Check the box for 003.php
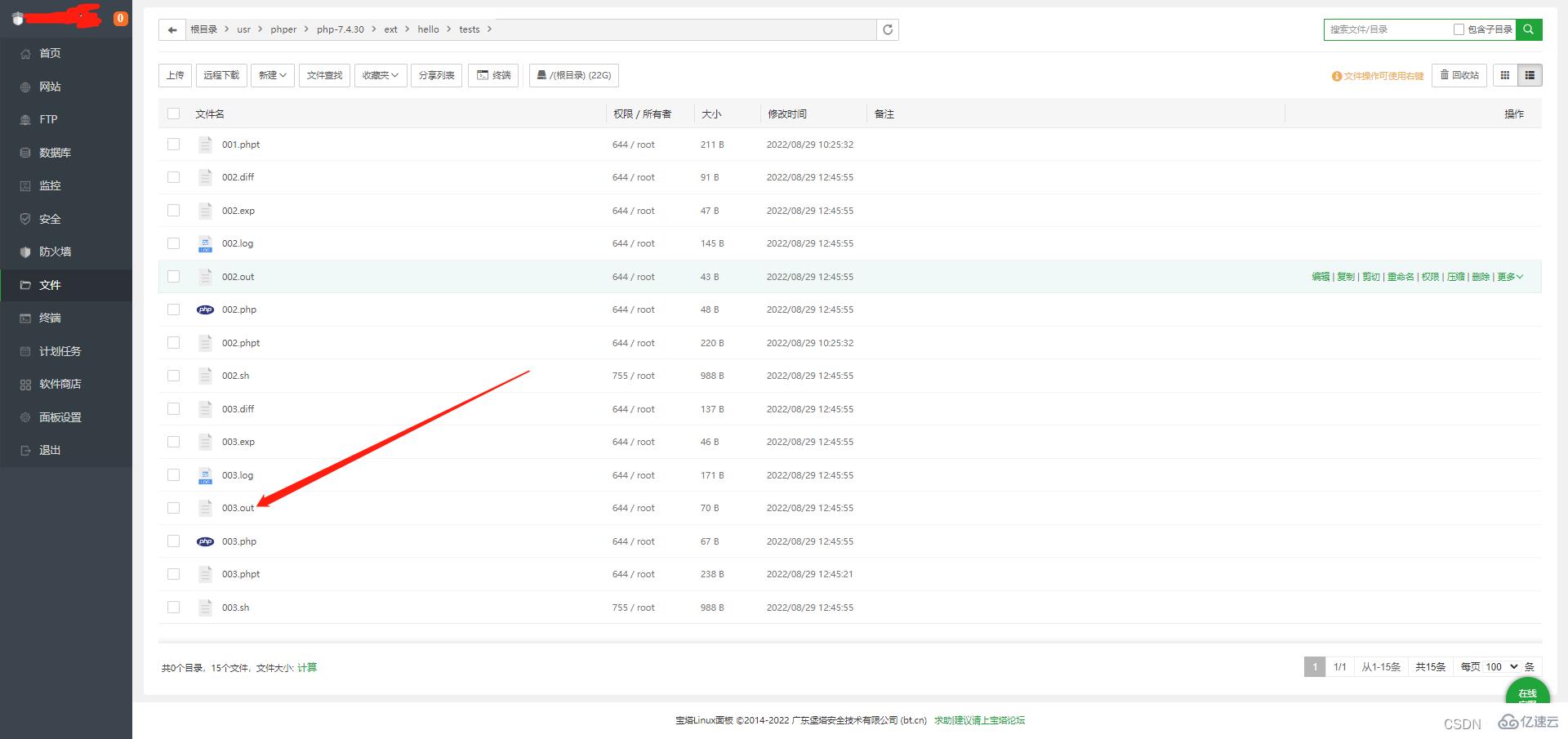The image size is (1568, 739). (x=173, y=541)
